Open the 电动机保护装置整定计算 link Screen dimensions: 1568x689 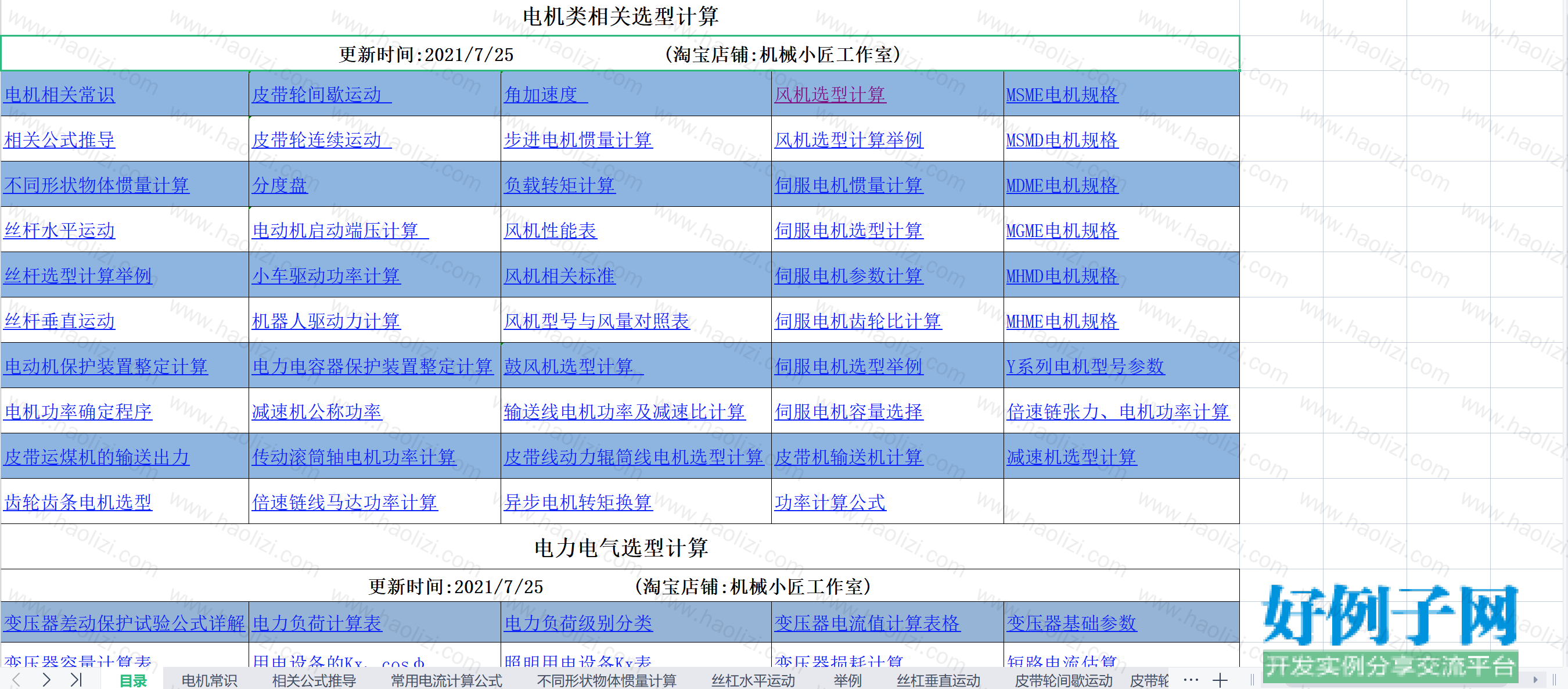pyautogui.click(x=106, y=367)
